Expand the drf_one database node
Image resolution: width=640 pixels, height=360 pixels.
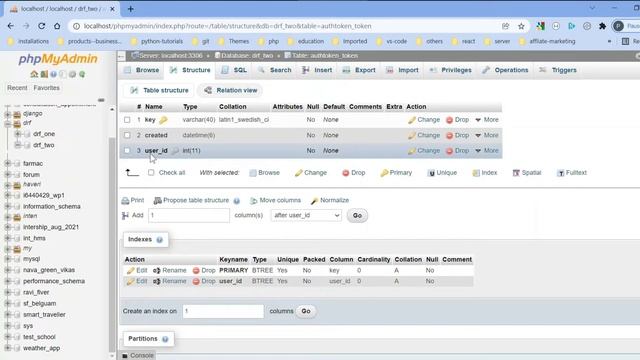pyautogui.click(x=18, y=134)
